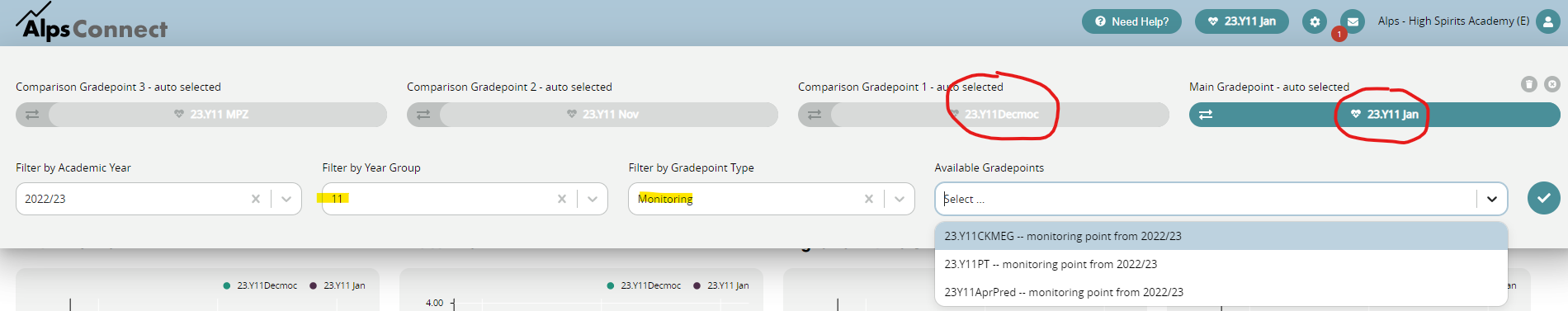
Task: Open the messages envelope icon
Action: [x=1353, y=21]
